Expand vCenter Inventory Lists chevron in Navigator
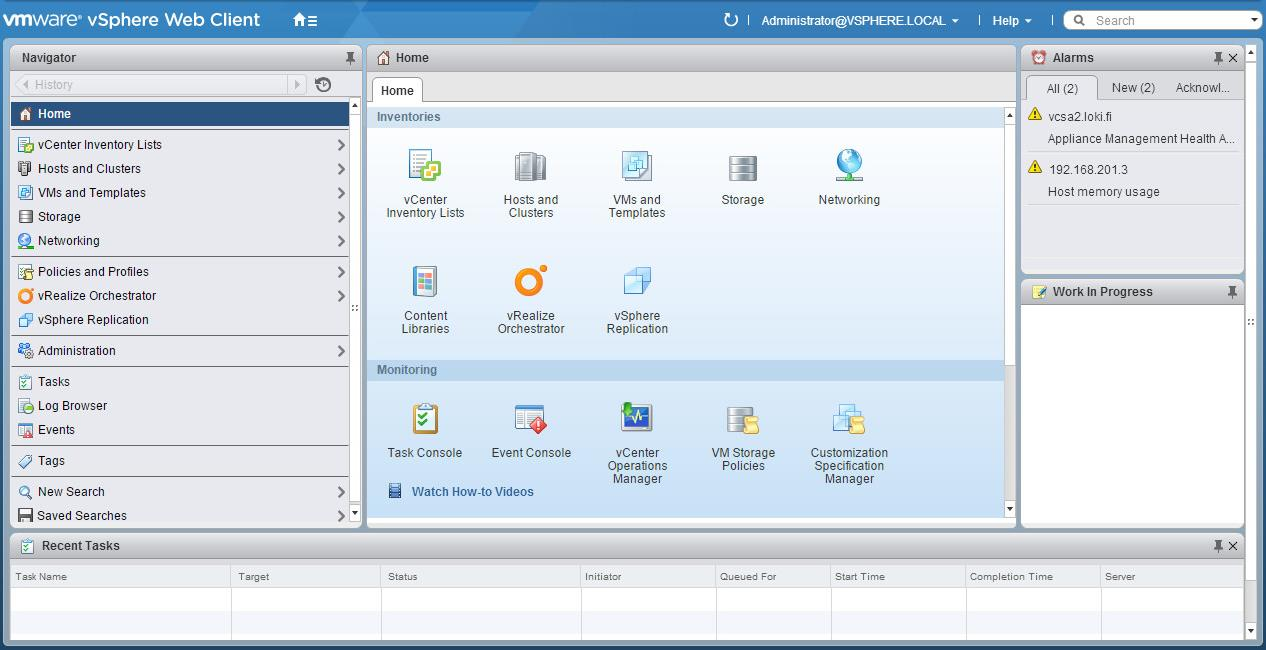 click(341, 145)
